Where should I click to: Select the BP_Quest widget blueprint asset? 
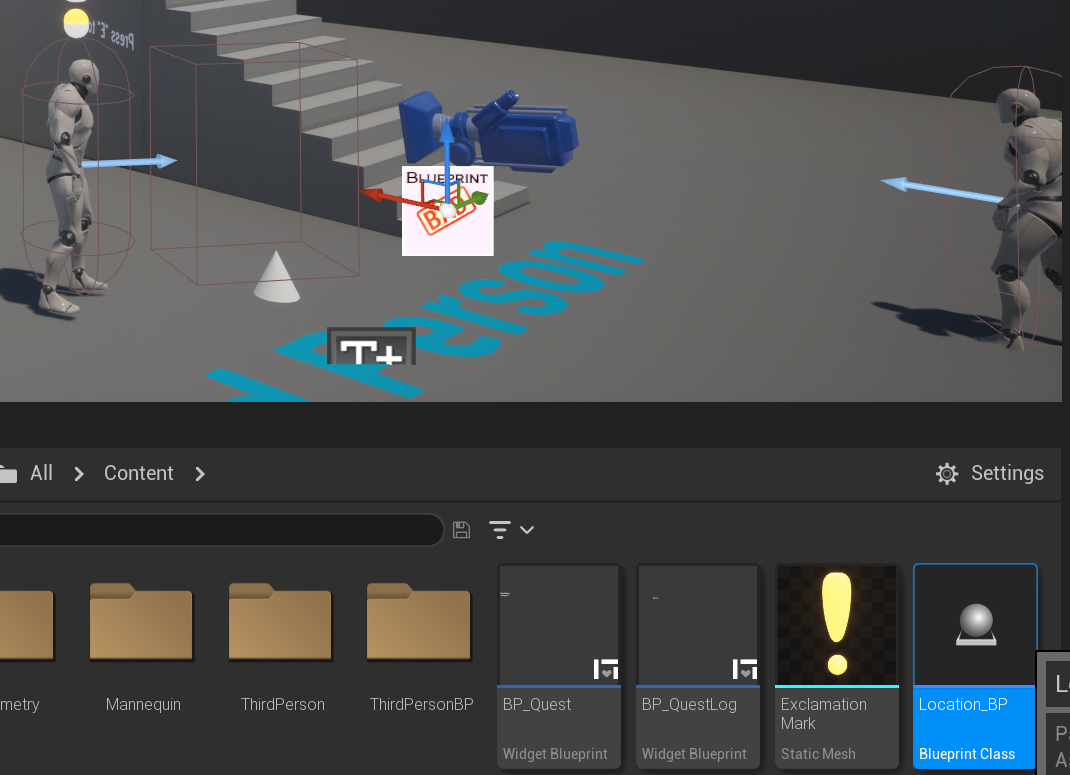click(559, 666)
